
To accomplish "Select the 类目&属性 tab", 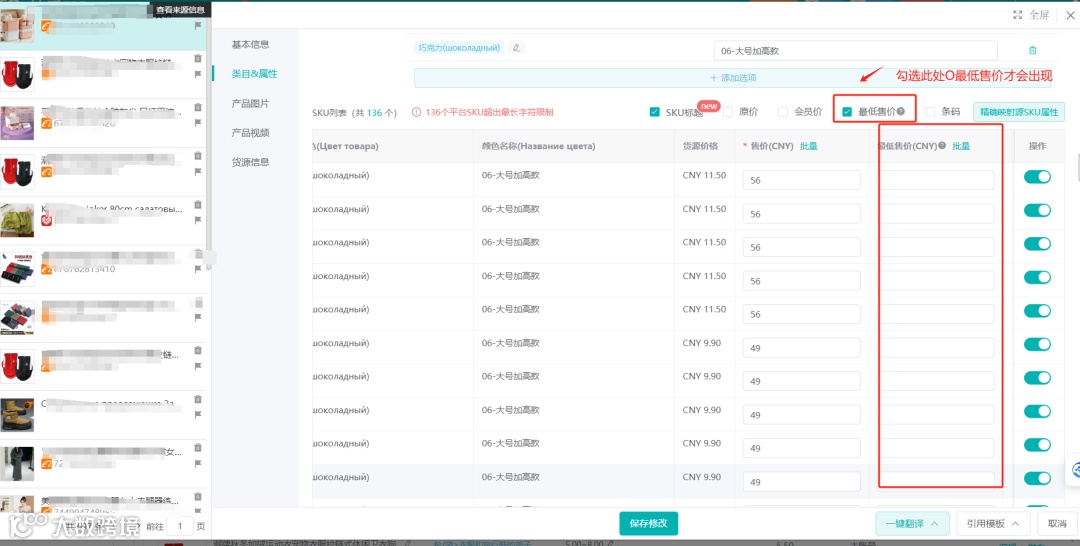I will coord(254,74).
